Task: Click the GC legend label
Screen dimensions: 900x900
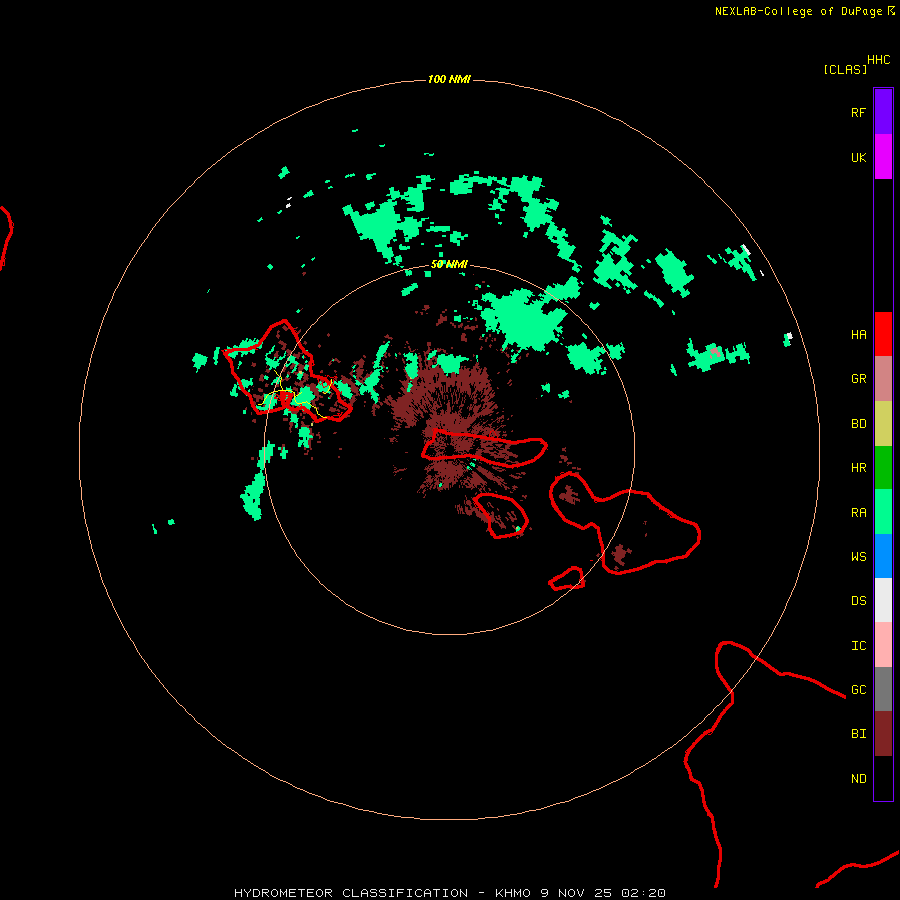Action: (858, 690)
